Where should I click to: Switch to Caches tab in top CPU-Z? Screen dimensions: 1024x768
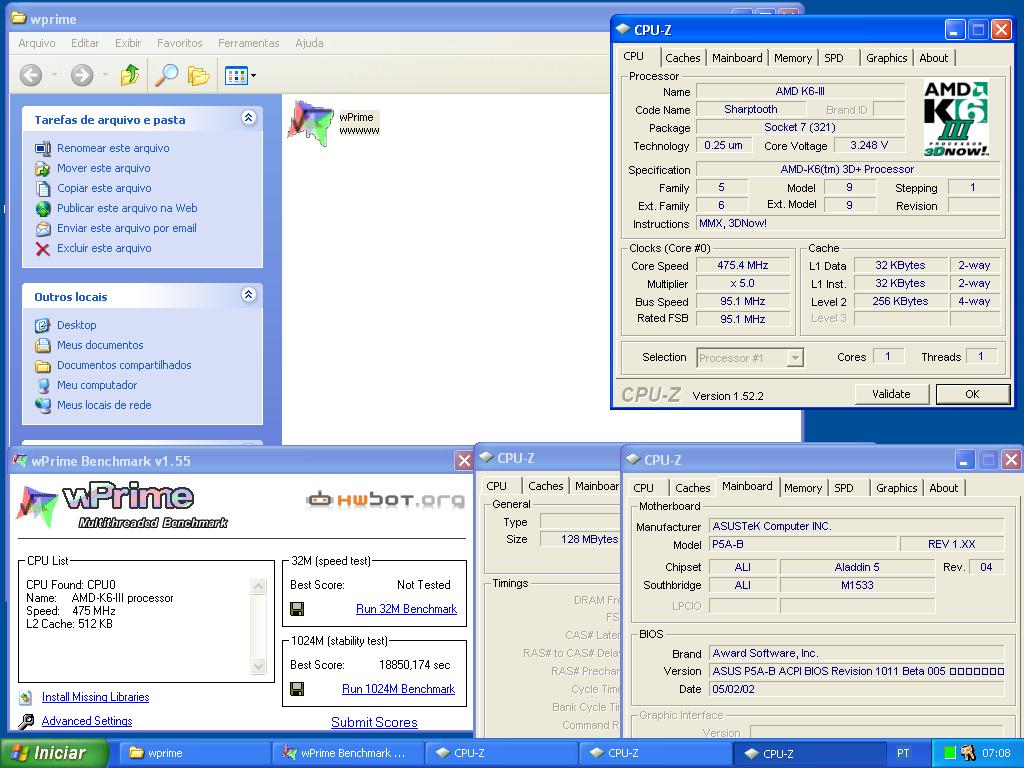coord(682,58)
